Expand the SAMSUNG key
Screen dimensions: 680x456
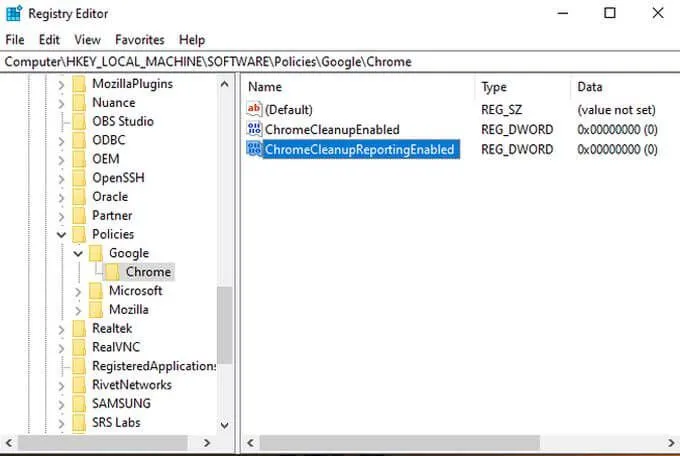(61, 404)
